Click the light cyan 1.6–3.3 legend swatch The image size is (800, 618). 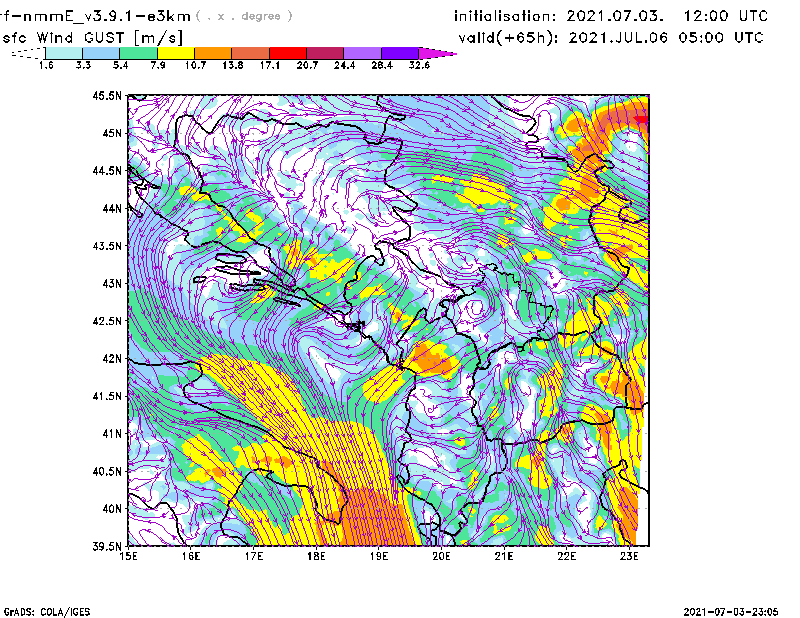pyautogui.click(x=64, y=52)
